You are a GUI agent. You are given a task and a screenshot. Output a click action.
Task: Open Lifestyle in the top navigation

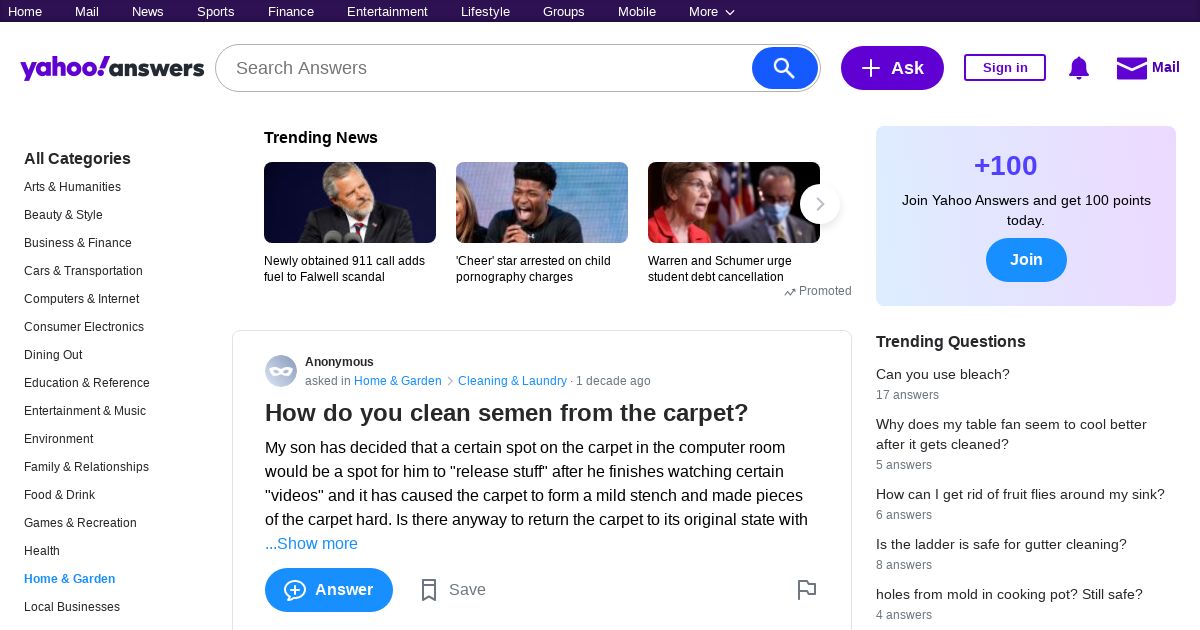(x=485, y=12)
